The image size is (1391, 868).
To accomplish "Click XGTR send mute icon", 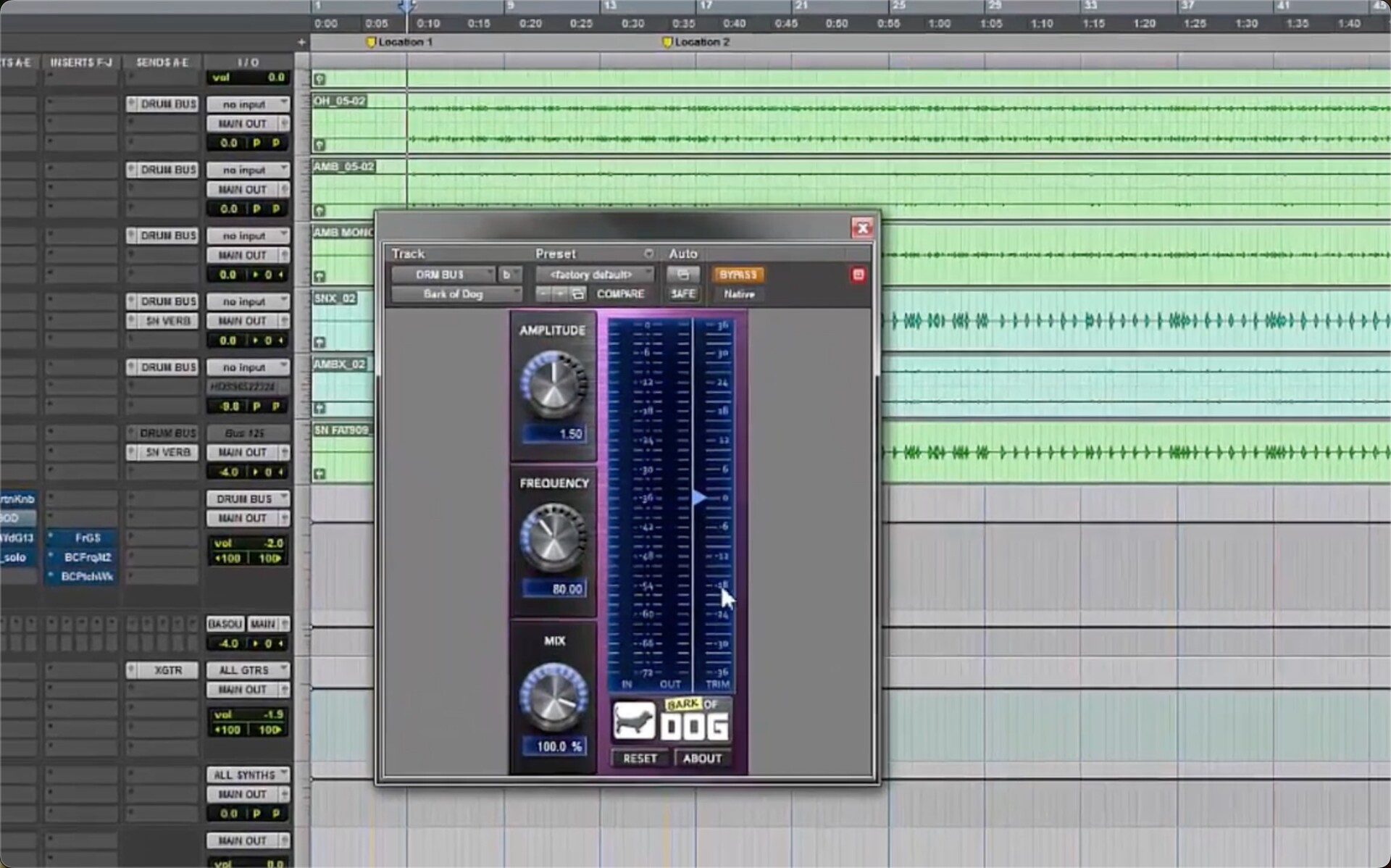I will coord(131,670).
